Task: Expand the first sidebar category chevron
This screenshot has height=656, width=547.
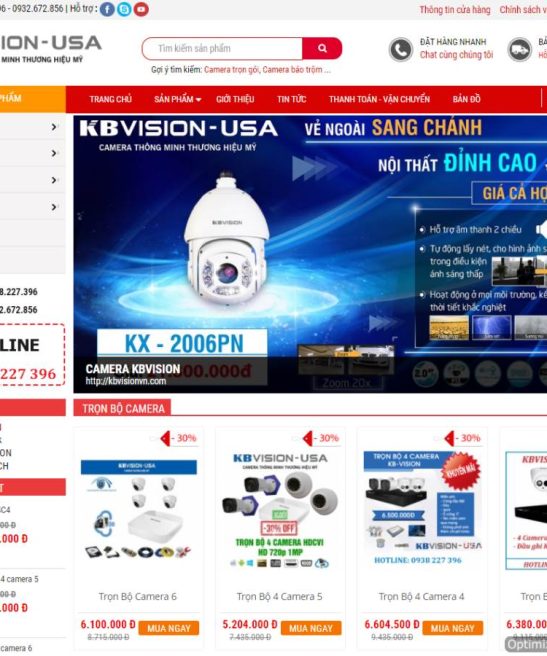Action: (54, 127)
